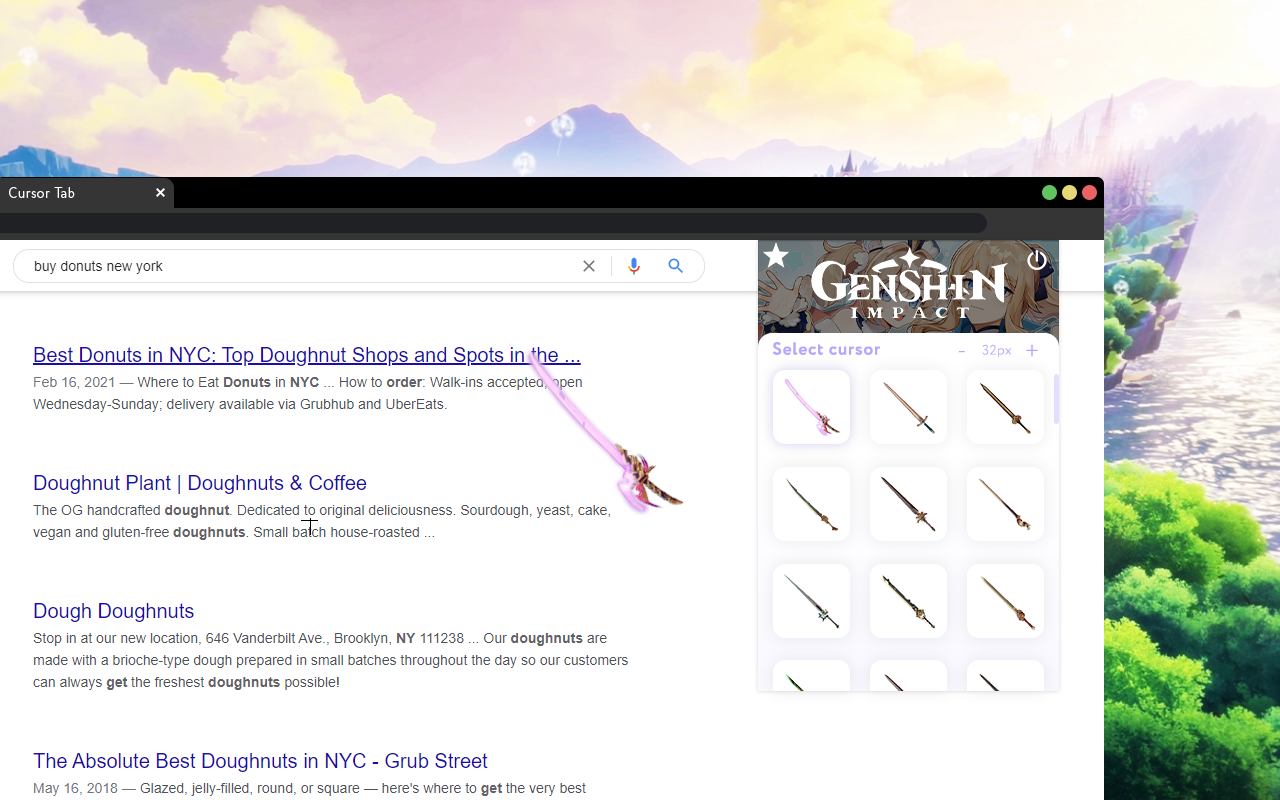Viewport: 1280px width, 800px height.
Task: Click the yellow window control button
Action: coord(1069,192)
